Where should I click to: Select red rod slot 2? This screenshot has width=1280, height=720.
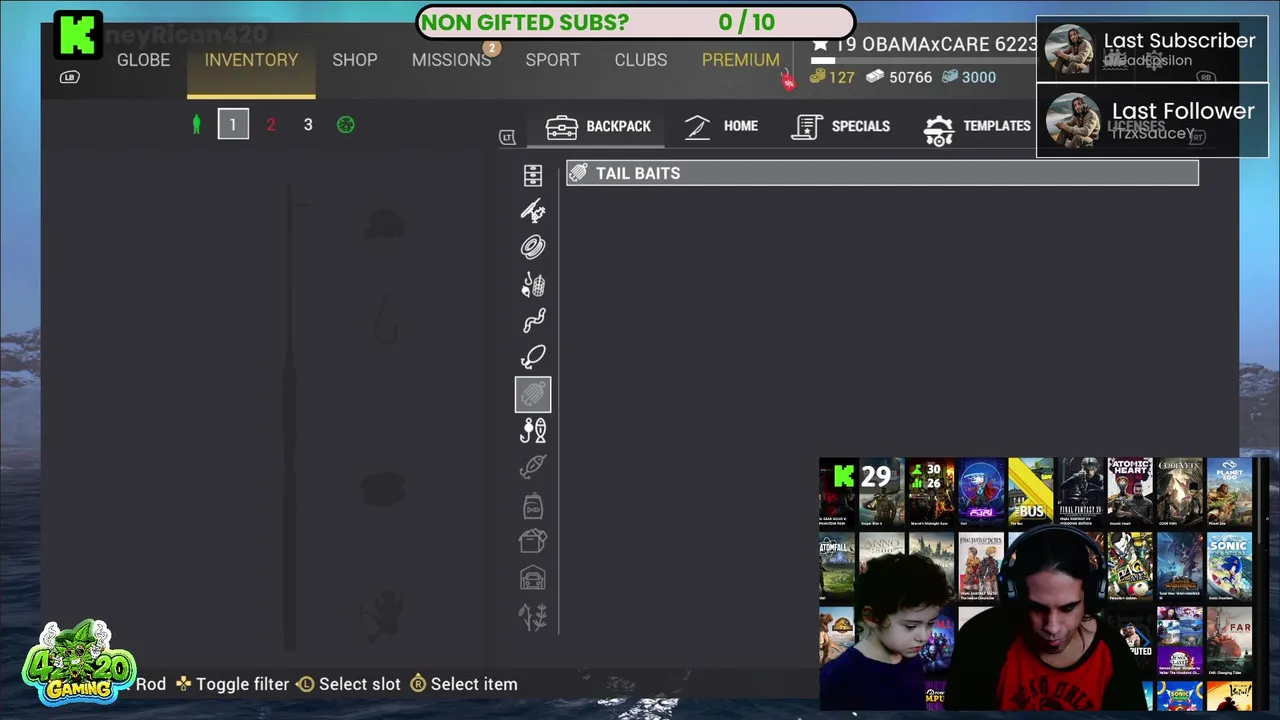click(x=270, y=125)
